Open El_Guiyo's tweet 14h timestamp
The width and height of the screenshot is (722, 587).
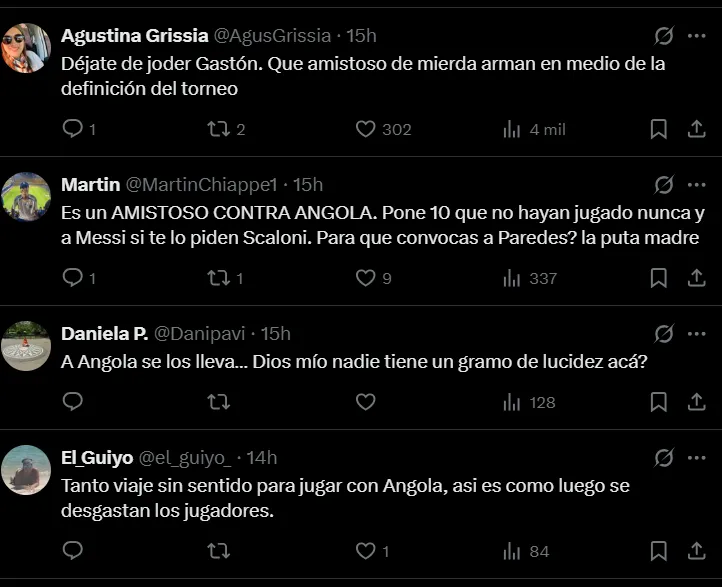coord(261,458)
